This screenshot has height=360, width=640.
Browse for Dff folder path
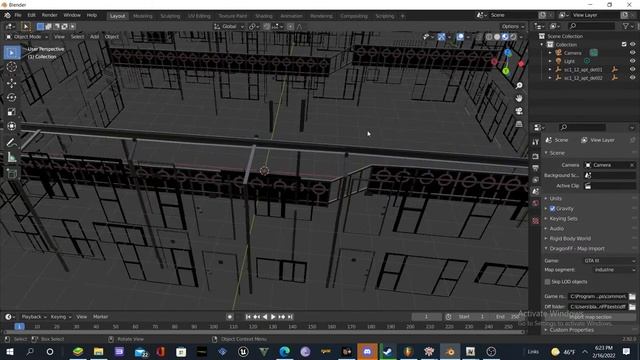pyautogui.click(x=632, y=307)
